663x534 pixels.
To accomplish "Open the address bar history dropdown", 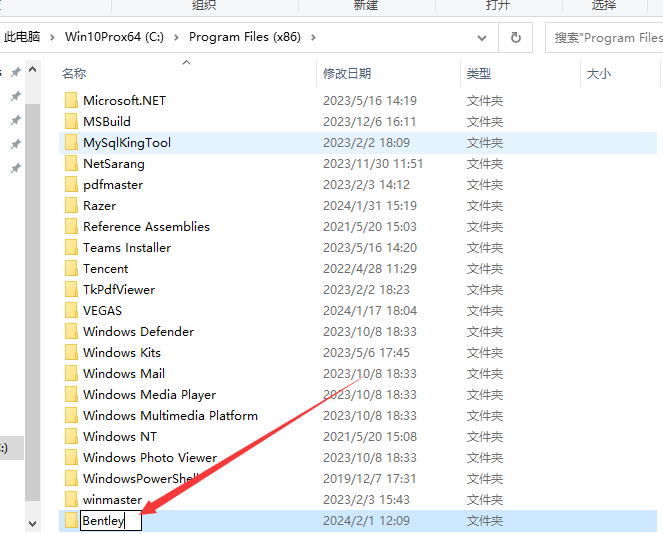I will (x=482, y=38).
